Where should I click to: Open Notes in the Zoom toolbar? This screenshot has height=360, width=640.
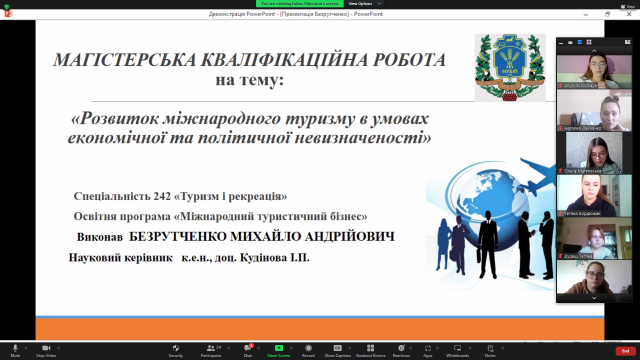coord(490,350)
